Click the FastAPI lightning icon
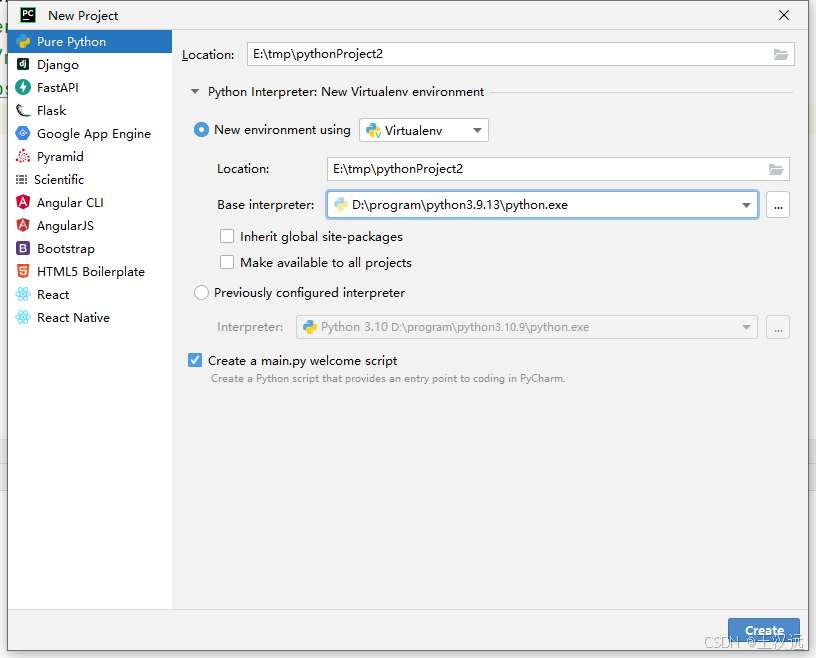816x658 pixels. coord(23,87)
